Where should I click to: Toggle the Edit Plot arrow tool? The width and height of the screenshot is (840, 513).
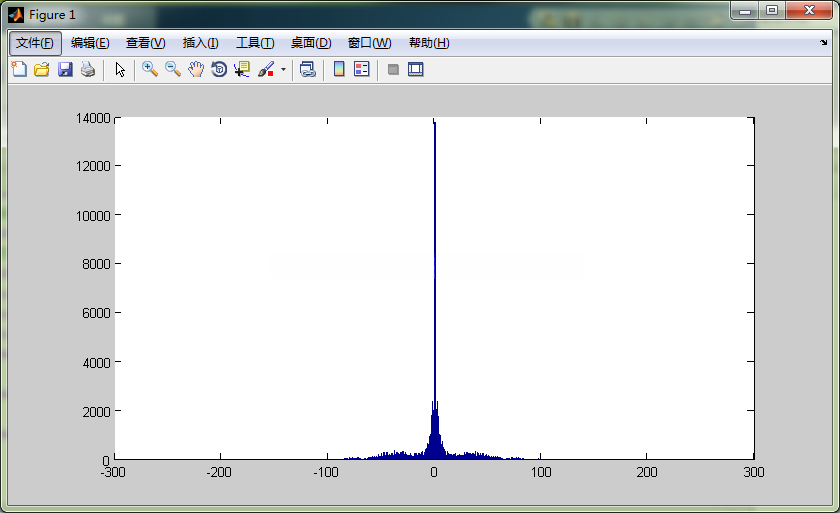(120, 69)
